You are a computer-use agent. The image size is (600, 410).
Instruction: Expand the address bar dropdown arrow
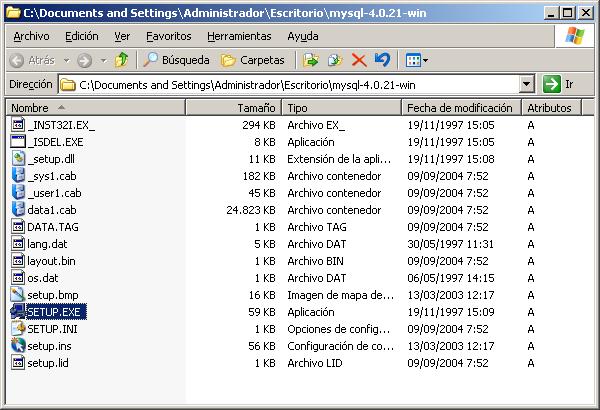[x=527, y=84]
